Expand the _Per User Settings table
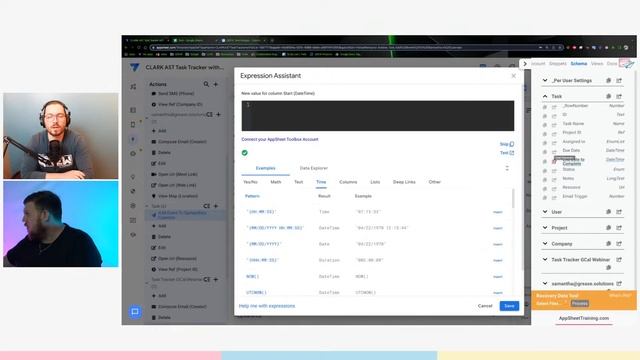The width and height of the screenshot is (640, 360). pos(545,80)
